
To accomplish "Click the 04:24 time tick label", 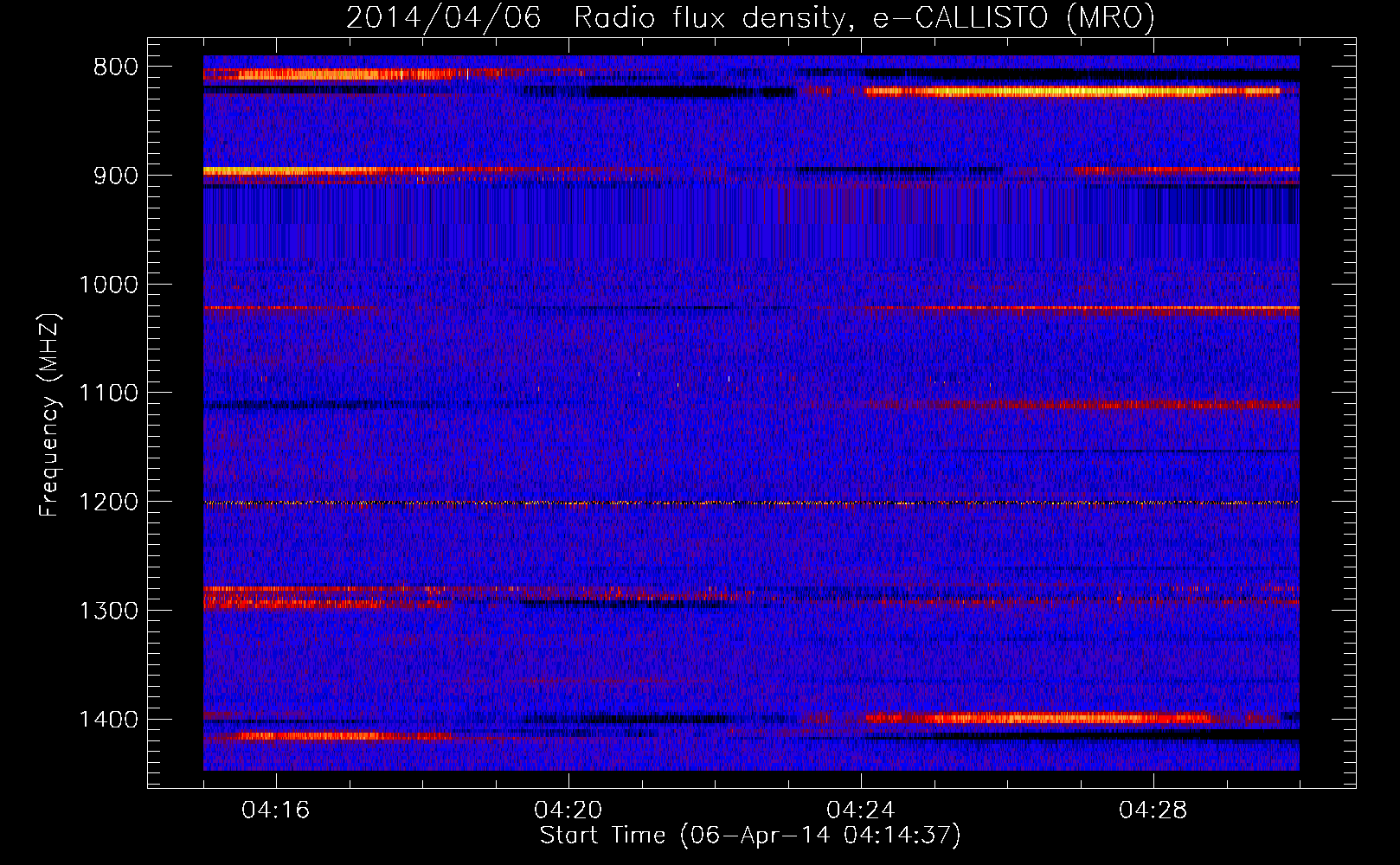I will click(861, 811).
